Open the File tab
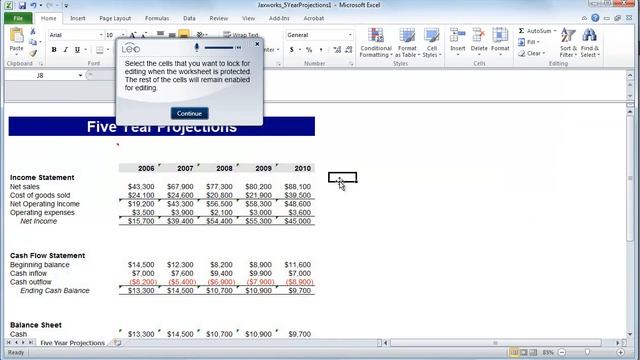 coord(18,18)
